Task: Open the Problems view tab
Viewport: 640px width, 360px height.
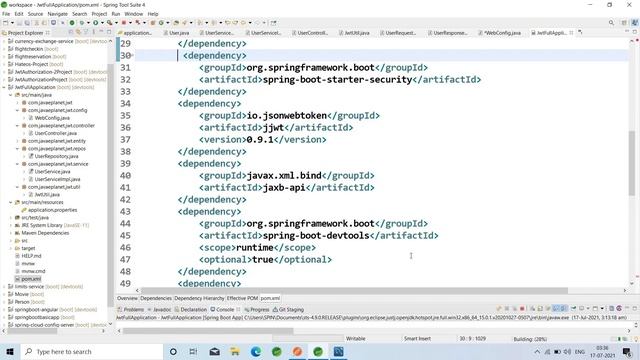Action: (131, 309)
